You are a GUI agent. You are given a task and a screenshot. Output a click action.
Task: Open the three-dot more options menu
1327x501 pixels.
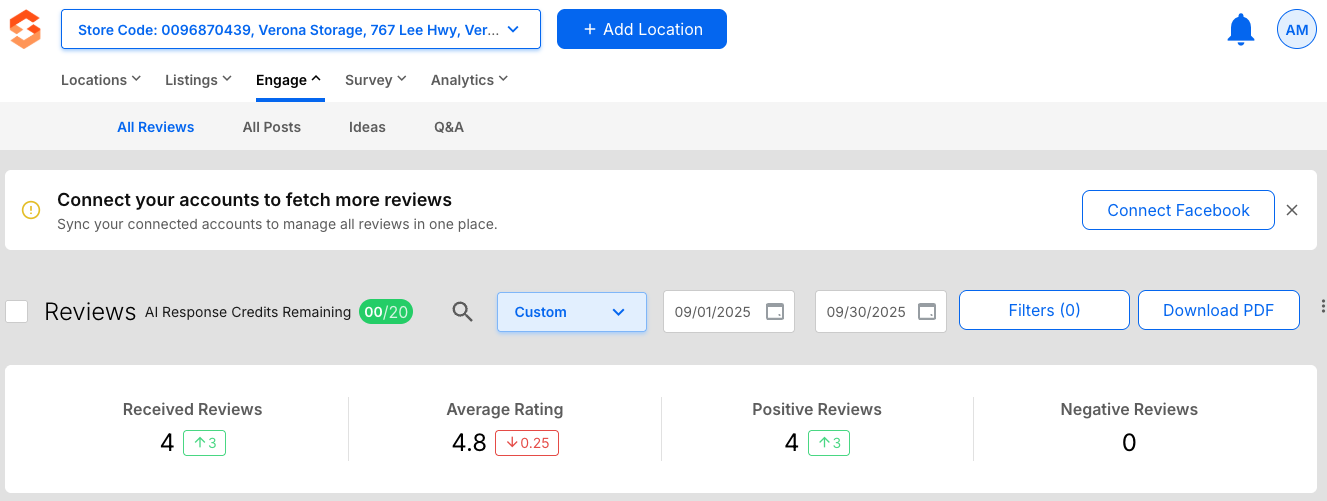coord(1322,307)
